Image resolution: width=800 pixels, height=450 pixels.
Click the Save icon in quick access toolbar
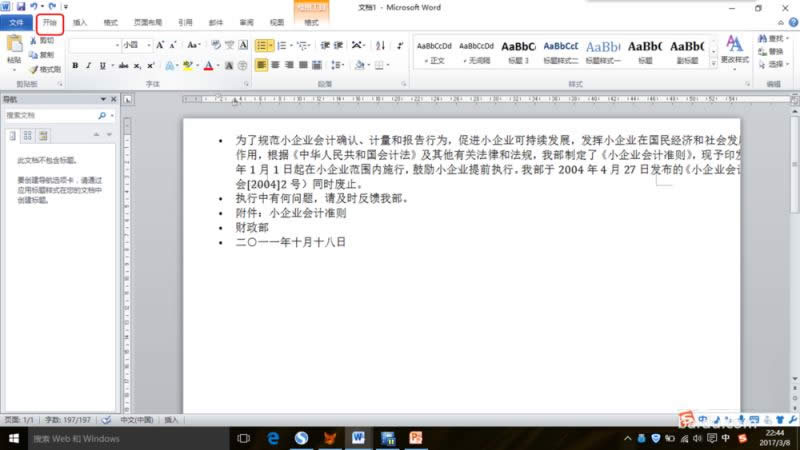[x=22, y=6]
